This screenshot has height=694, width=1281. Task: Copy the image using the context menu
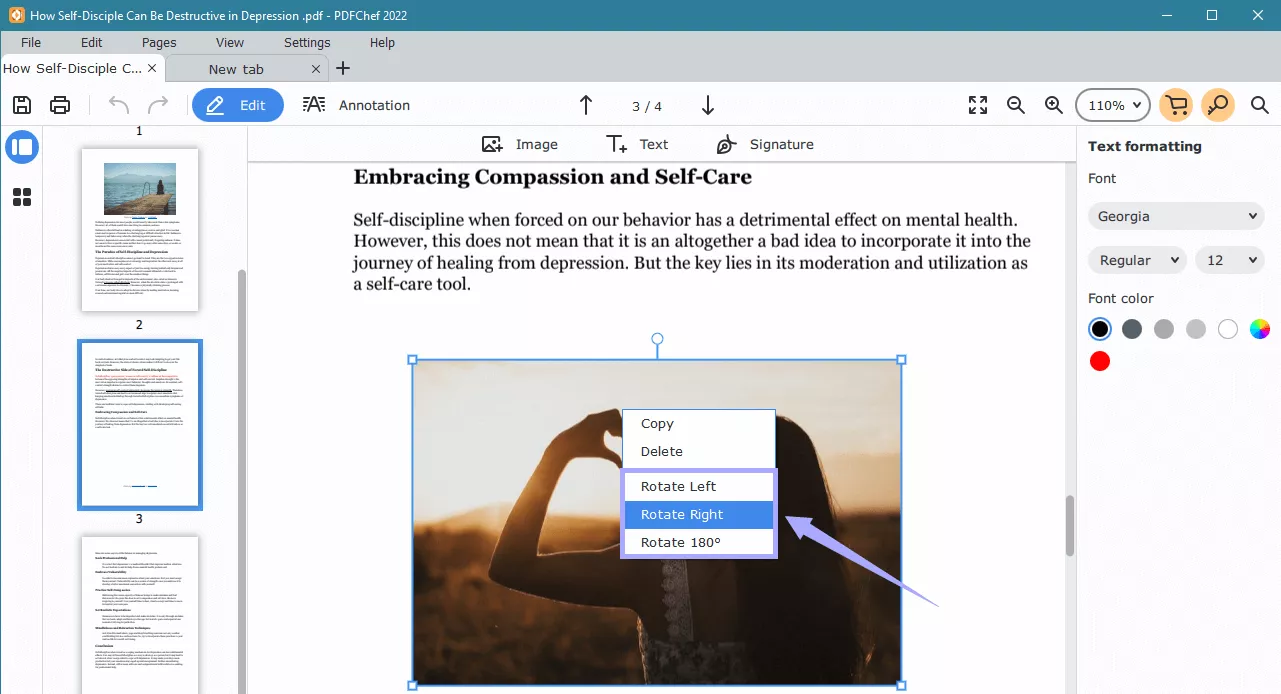click(657, 423)
